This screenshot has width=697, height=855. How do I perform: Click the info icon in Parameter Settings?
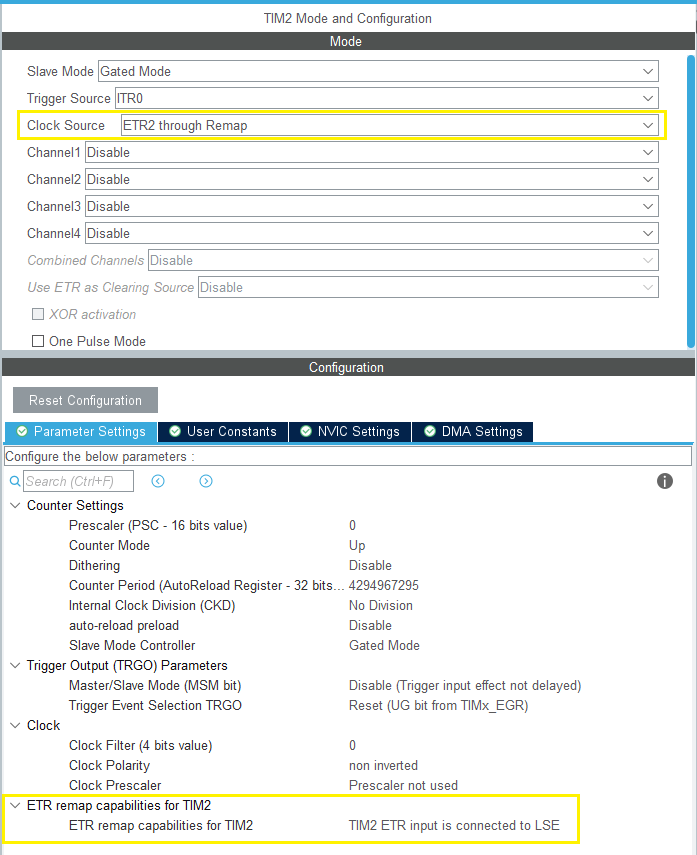click(664, 481)
